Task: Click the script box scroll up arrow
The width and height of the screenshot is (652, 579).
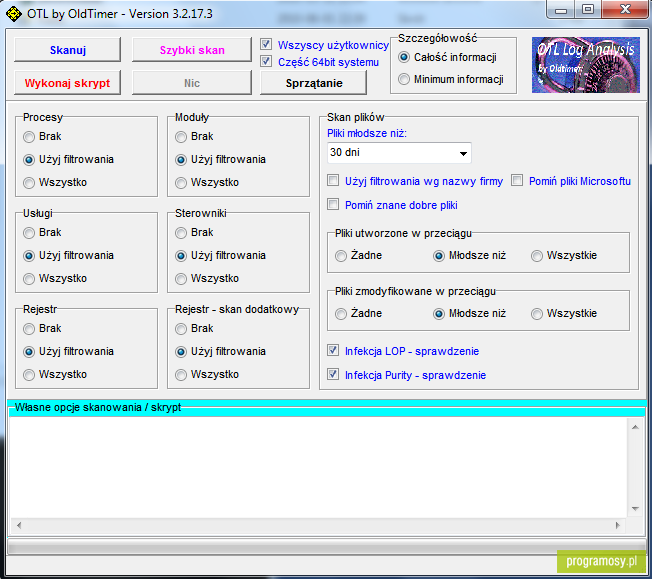Action: [635, 427]
